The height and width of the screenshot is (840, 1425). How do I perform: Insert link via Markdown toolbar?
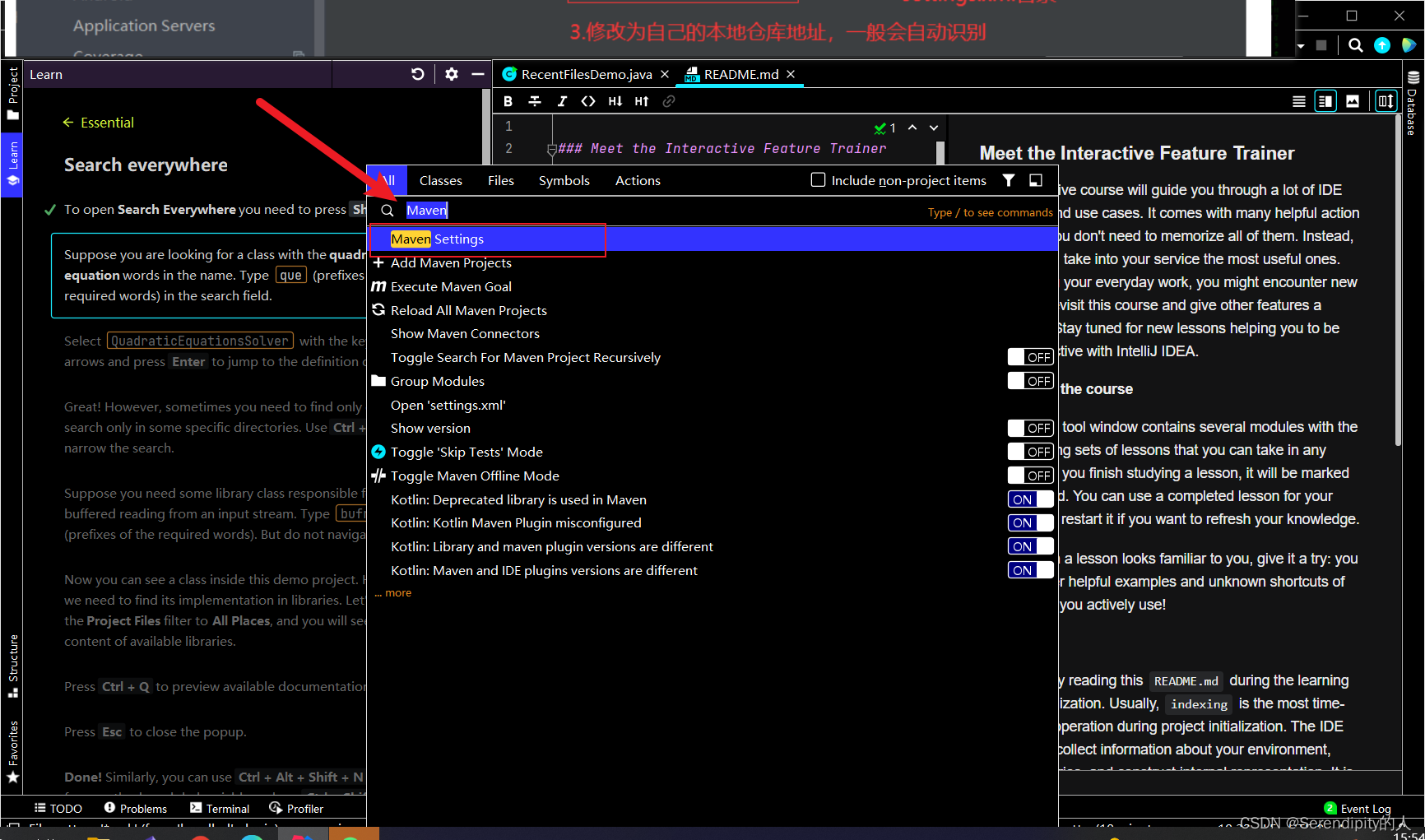coord(669,101)
